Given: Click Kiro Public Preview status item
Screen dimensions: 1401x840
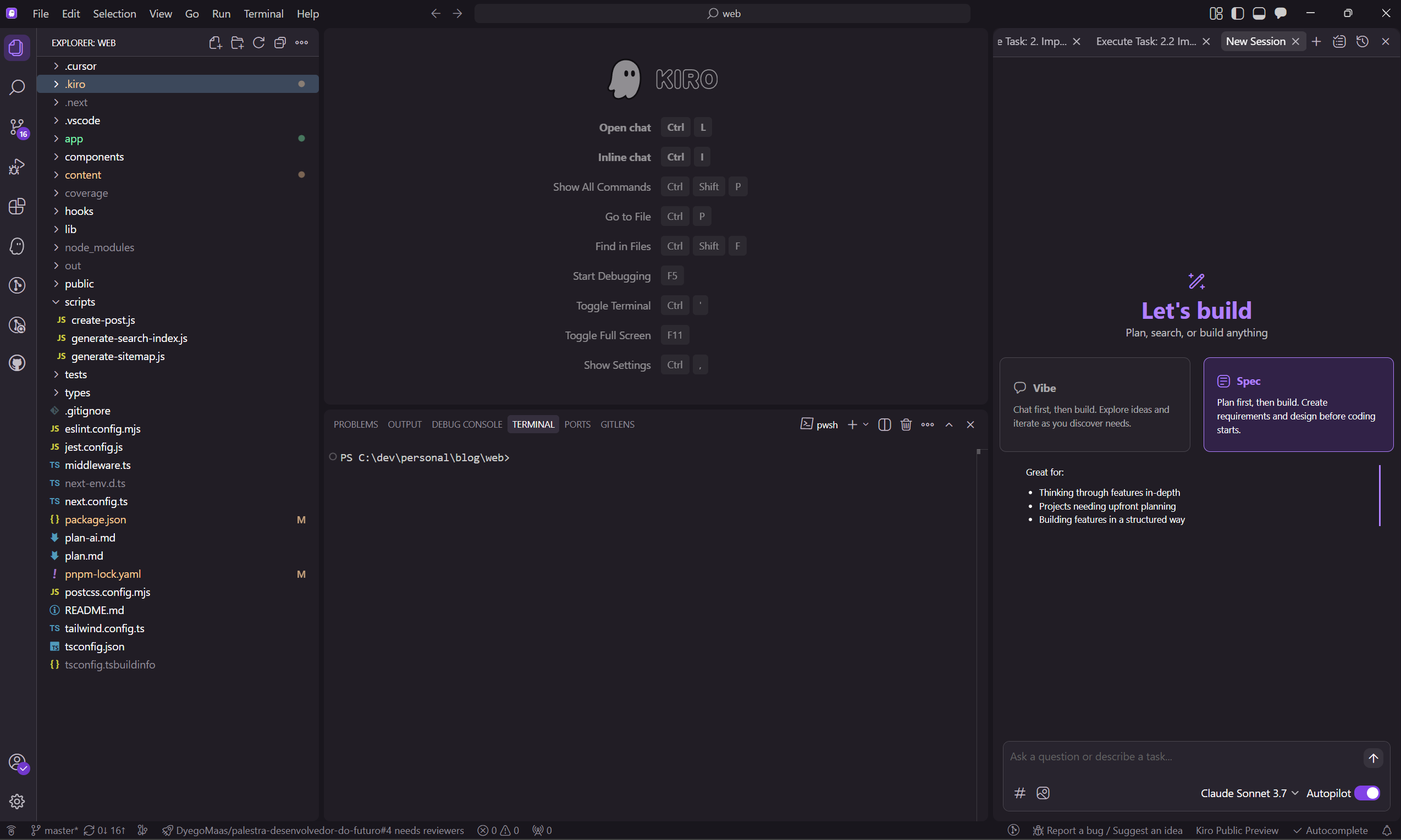Looking at the screenshot, I should (x=1237, y=830).
